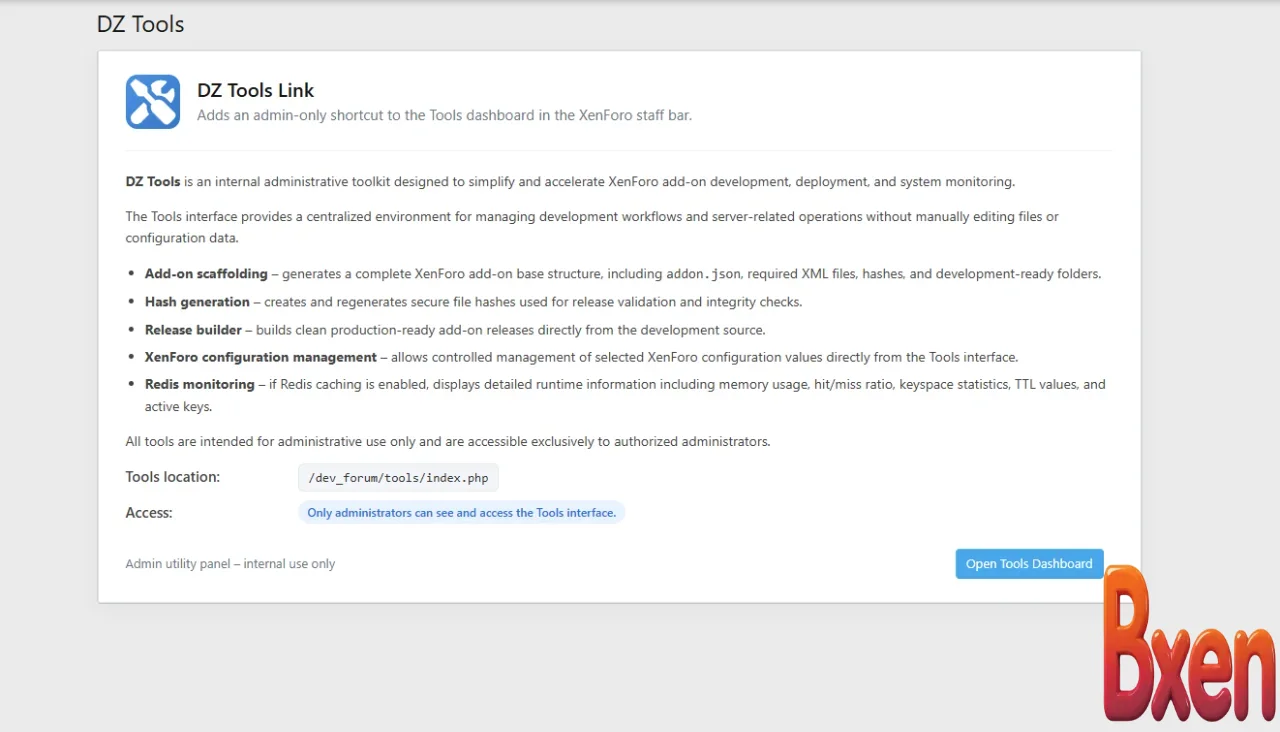
Task: Select the addon.json inline code text
Action: (702, 273)
